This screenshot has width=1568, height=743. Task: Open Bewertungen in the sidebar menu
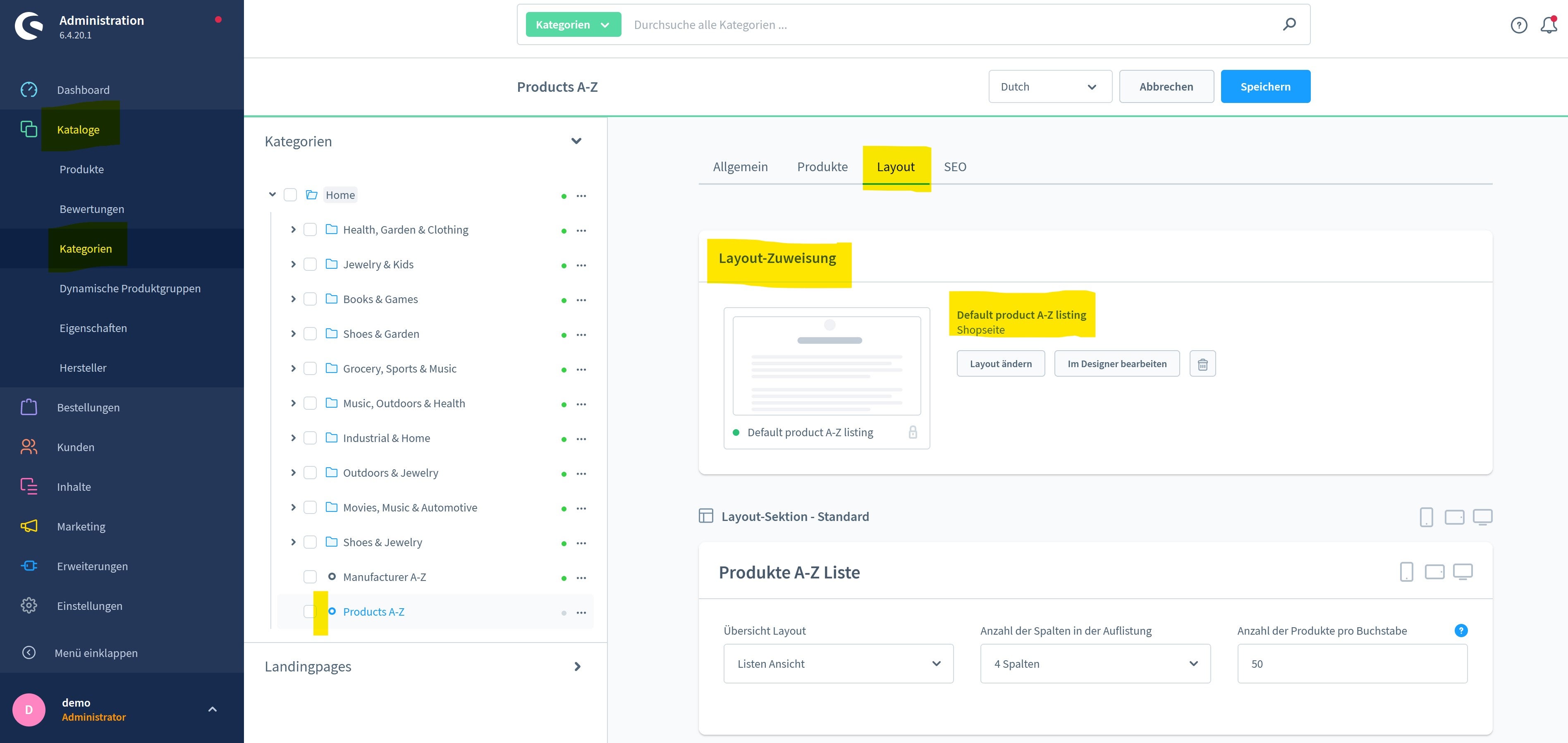(92, 209)
